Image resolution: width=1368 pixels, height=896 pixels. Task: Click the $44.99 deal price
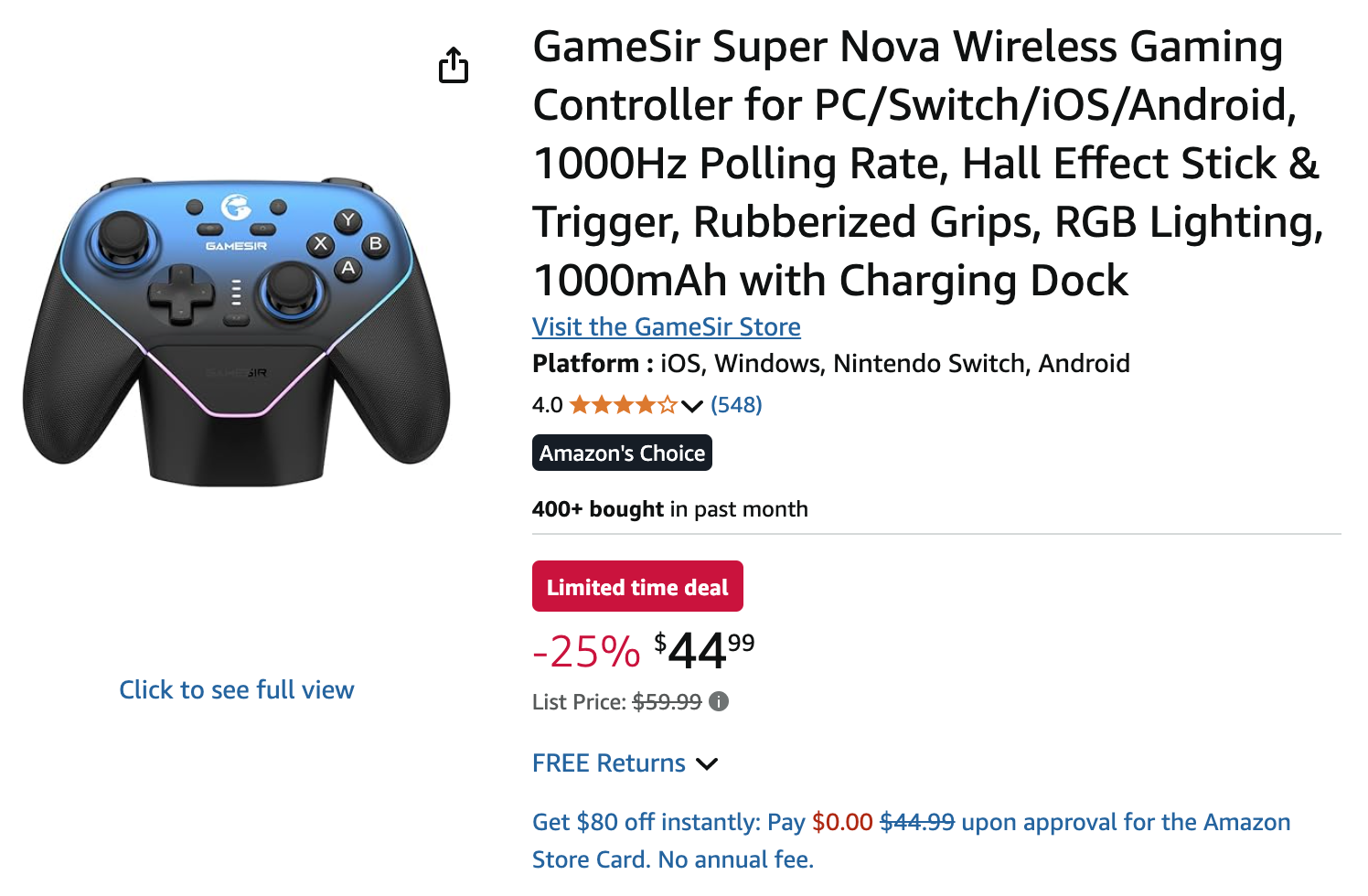click(704, 651)
